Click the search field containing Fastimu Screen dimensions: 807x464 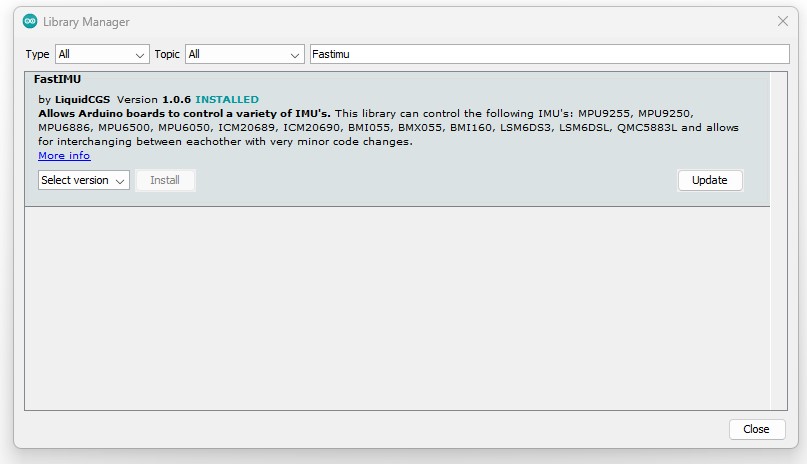pos(549,54)
